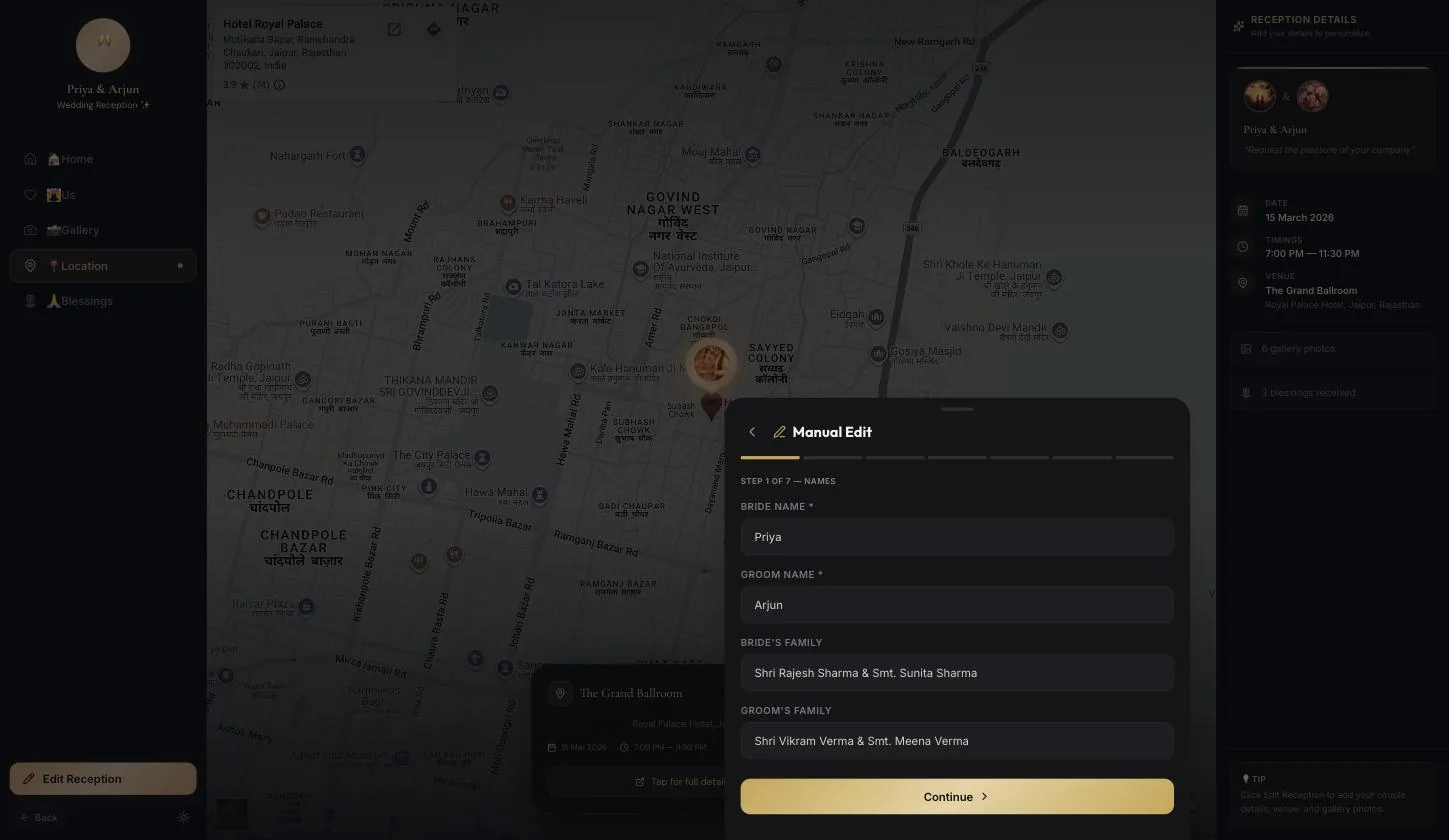Click the Padao Restaurant map pin
The image size is (1449, 840).
click(x=262, y=215)
